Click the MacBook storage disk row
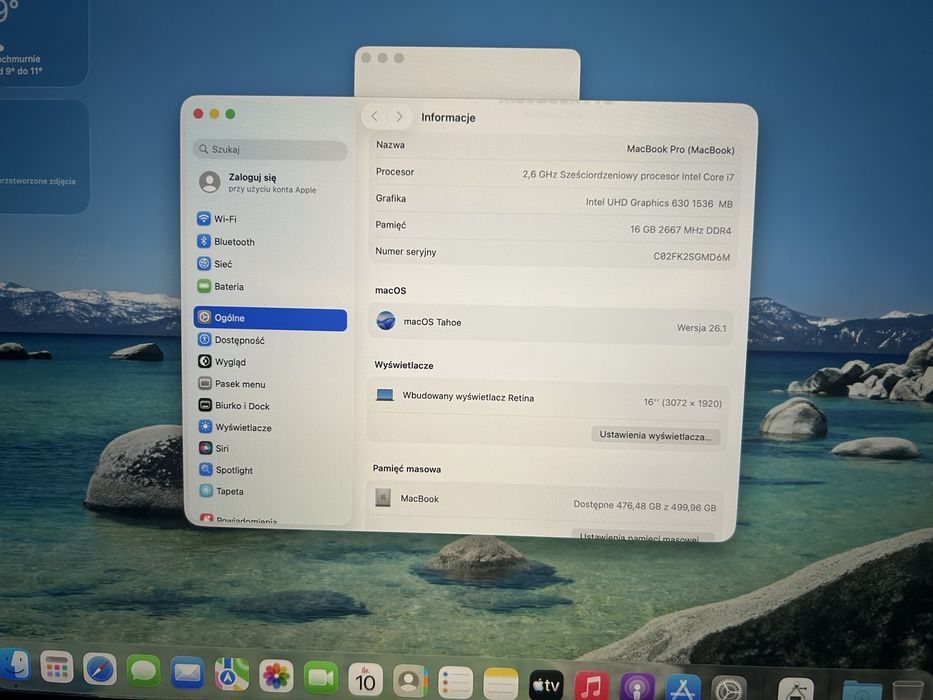The width and height of the screenshot is (933, 700). pos(546,501)
